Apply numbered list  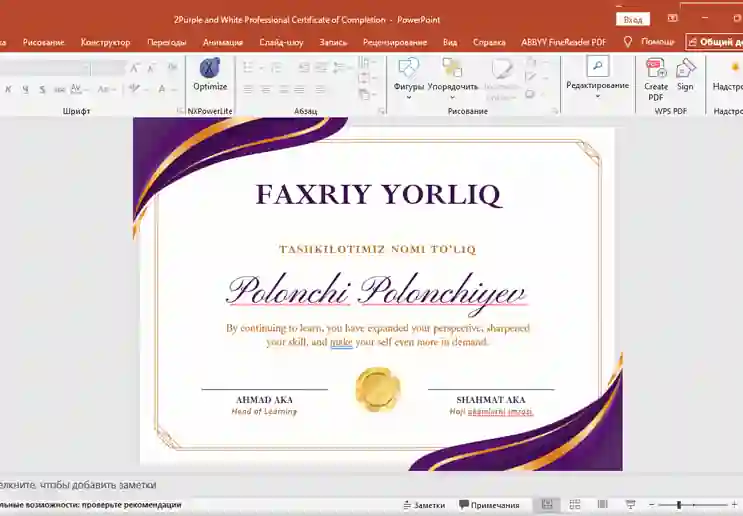coord(277,68)
